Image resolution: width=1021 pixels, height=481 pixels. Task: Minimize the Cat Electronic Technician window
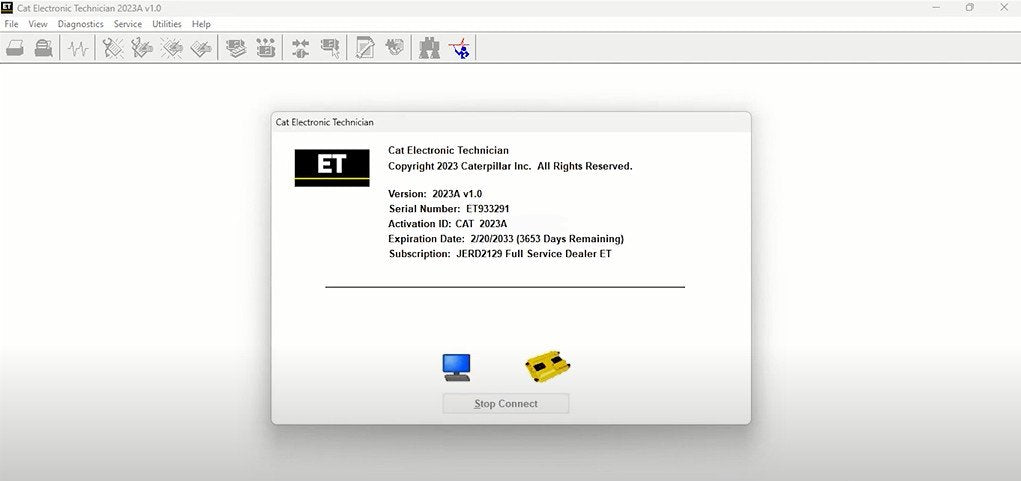(x=936, y=8)
